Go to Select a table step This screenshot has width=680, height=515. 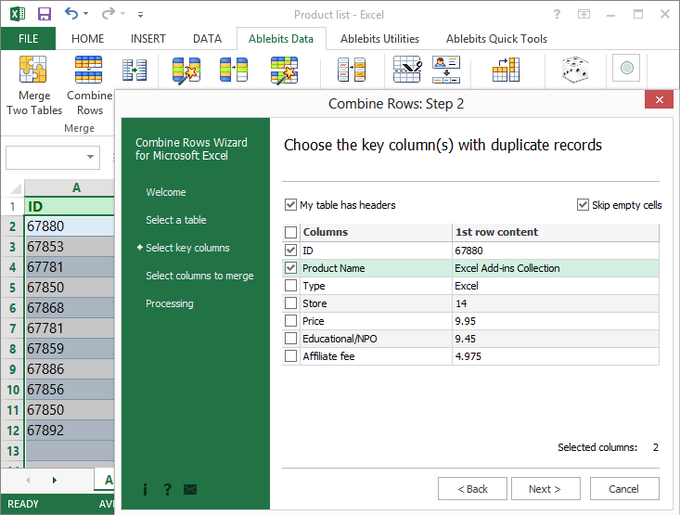[x=176, y=220]
